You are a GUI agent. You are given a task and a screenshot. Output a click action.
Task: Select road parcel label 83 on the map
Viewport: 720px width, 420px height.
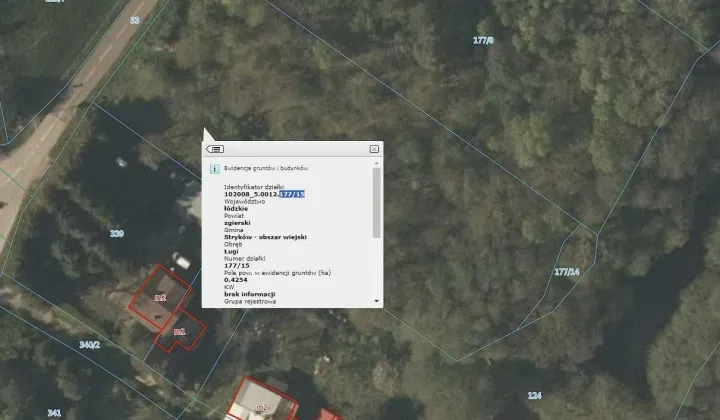tap(135, 20)
